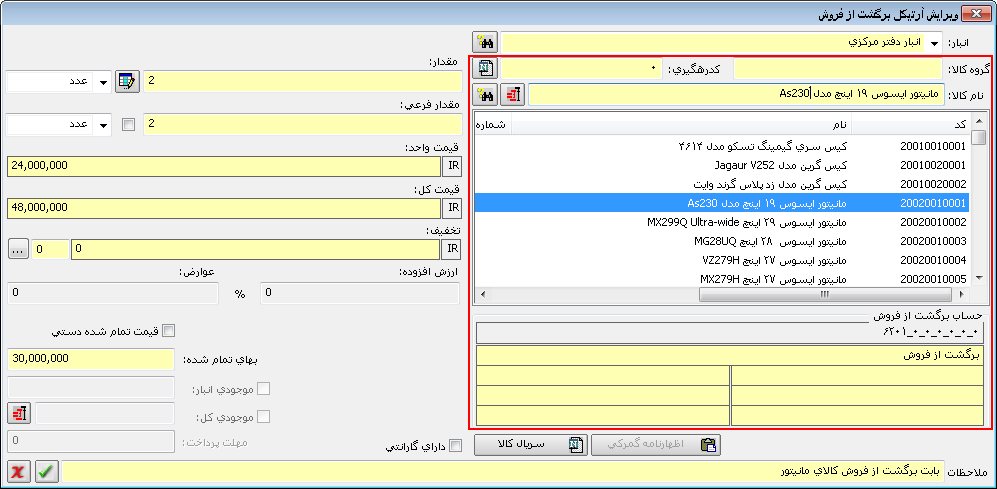
Task: Select row کیس گرین مدل Jagaur V252
Action: tap(722, 165)
